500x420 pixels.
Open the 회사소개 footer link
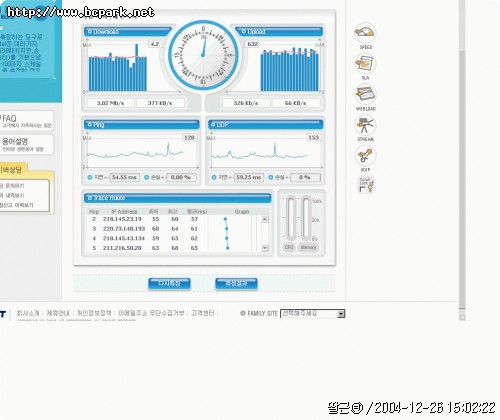tap(28, 313)
